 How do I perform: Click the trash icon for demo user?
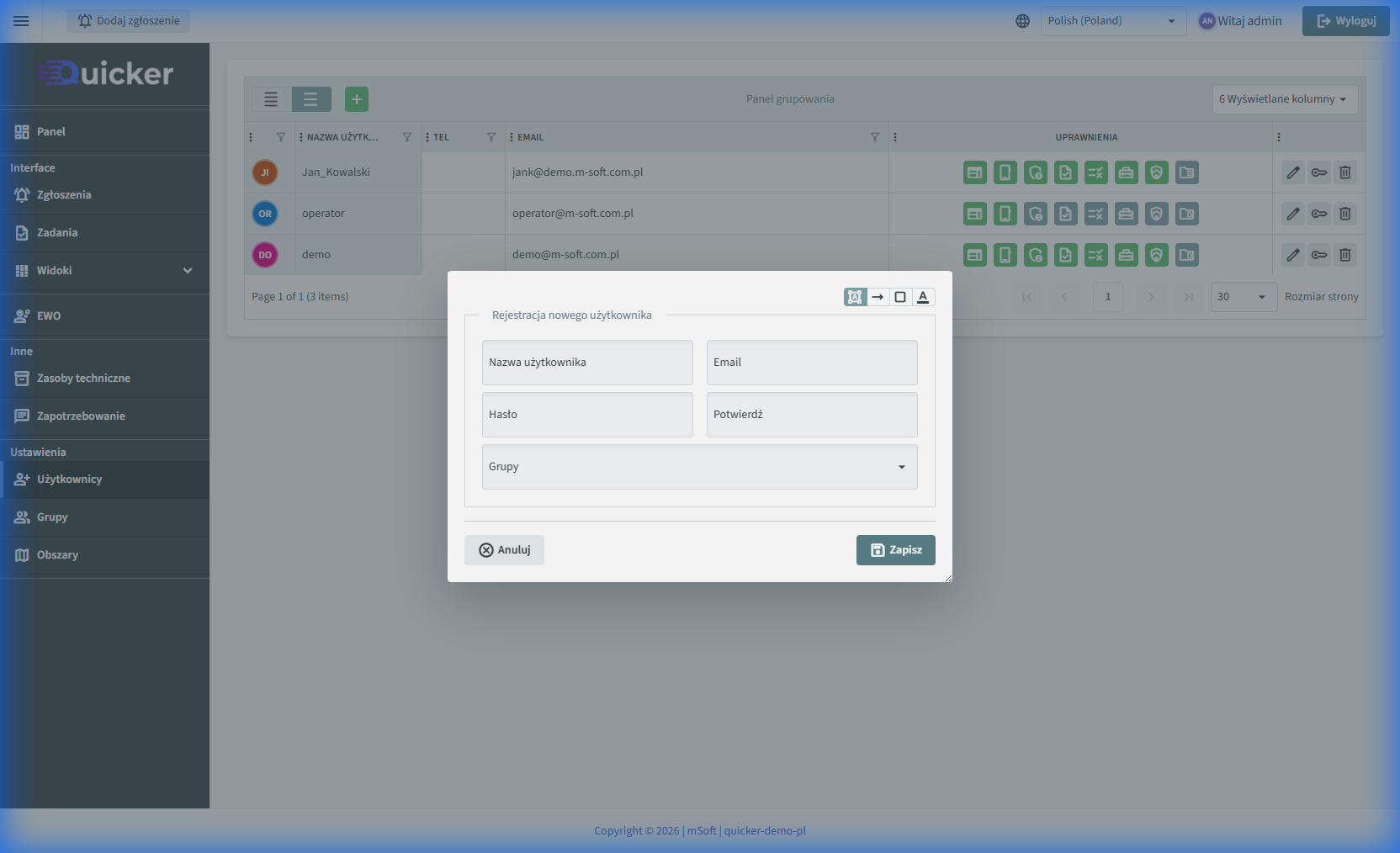tap(1345, 255)
